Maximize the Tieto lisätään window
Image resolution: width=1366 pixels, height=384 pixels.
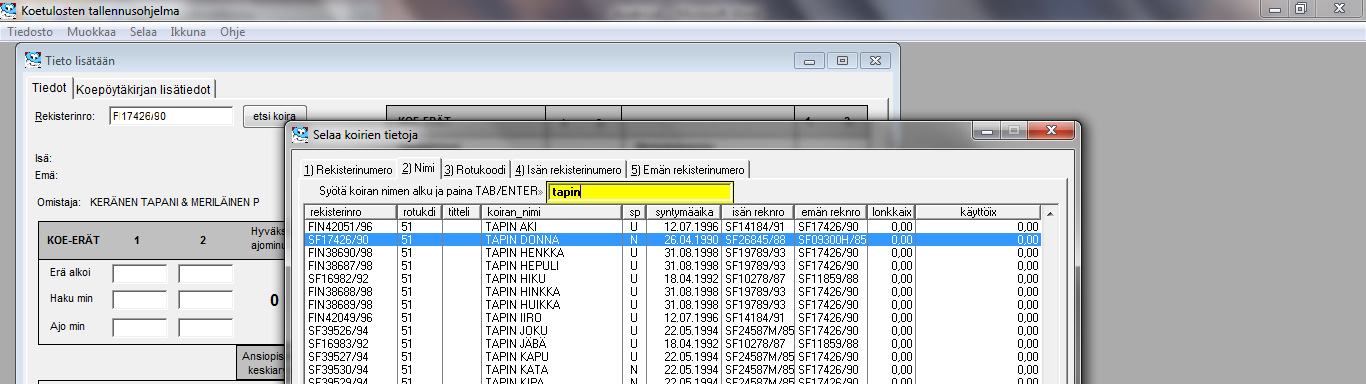pos(843,60)
